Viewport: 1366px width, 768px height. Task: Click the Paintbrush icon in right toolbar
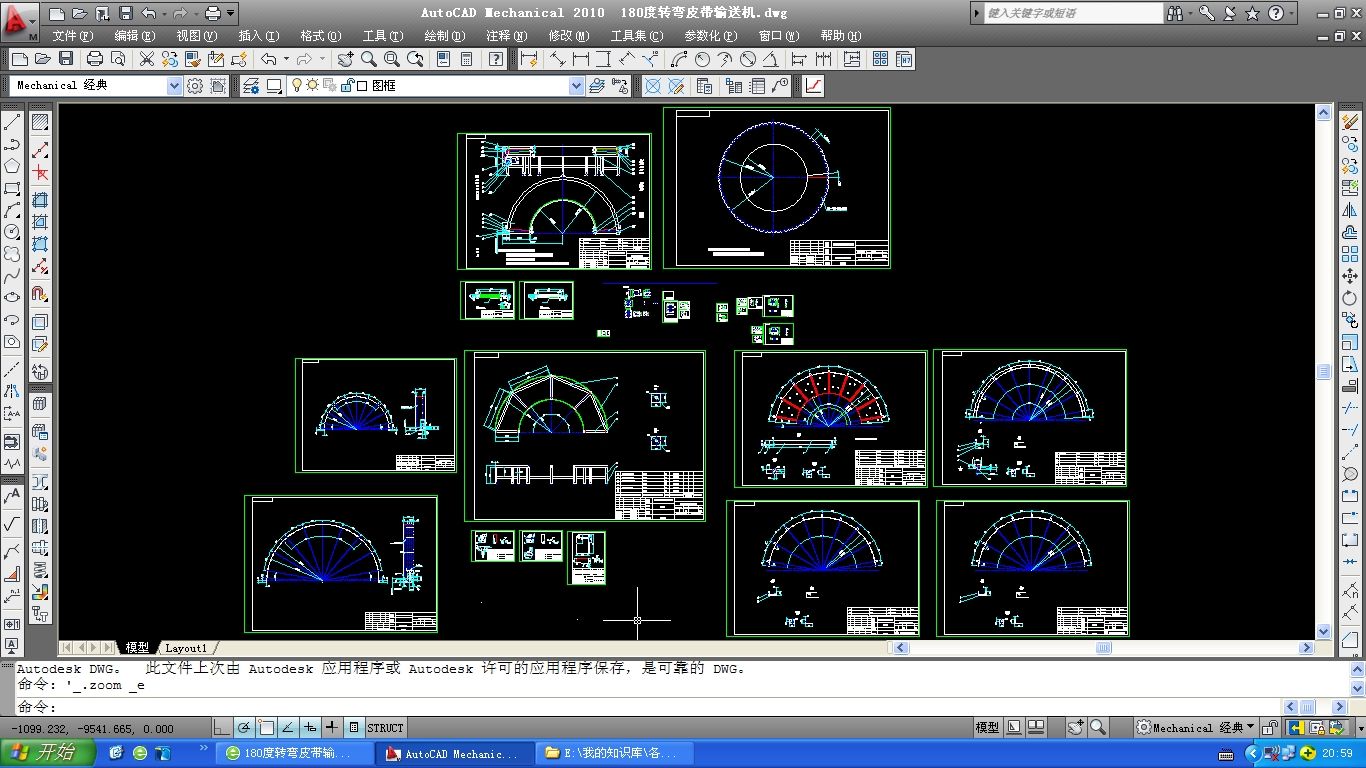pyautogui.click(x=1351, y=122)
